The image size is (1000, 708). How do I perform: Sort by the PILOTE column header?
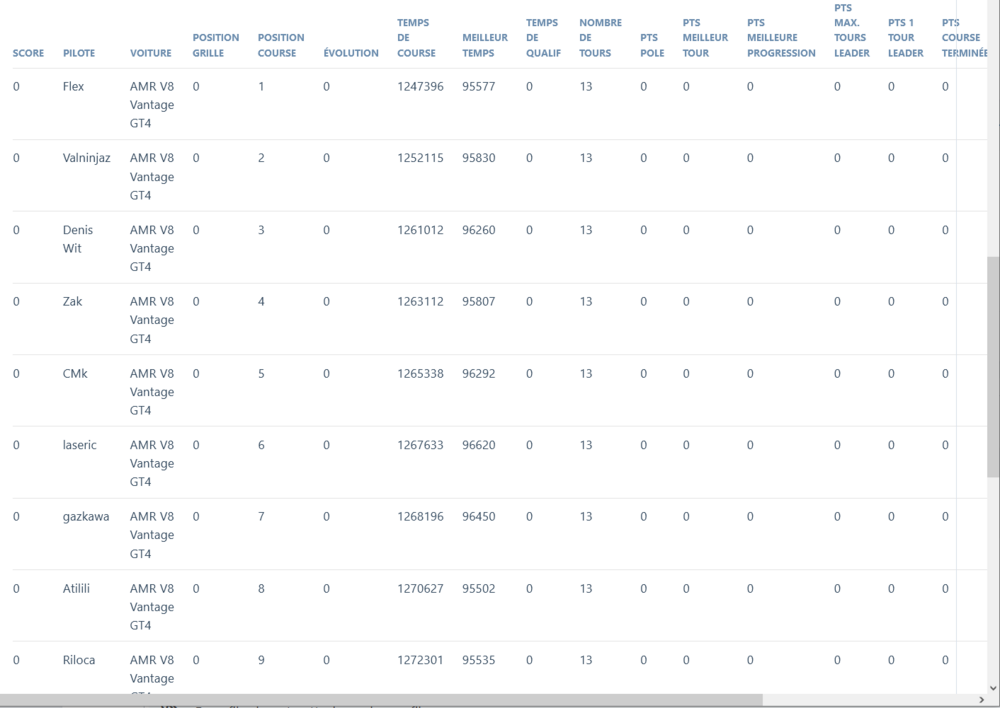tap(79, 53)
